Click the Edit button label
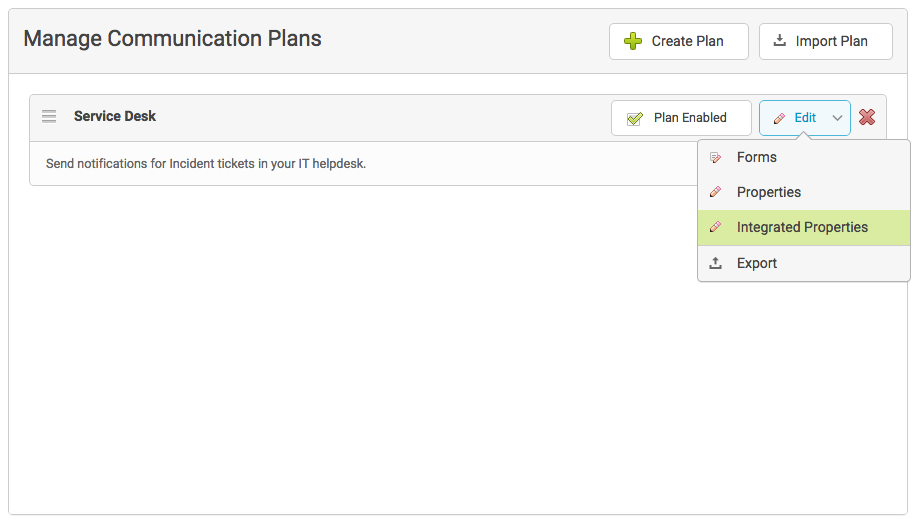 click(805, 118)
